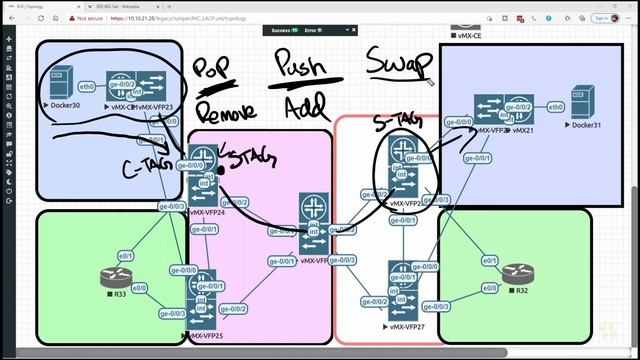Select the vMX21 node icon
Image resolution: width=640 pixels, height=360 pixels.
[x=519, y=109]
